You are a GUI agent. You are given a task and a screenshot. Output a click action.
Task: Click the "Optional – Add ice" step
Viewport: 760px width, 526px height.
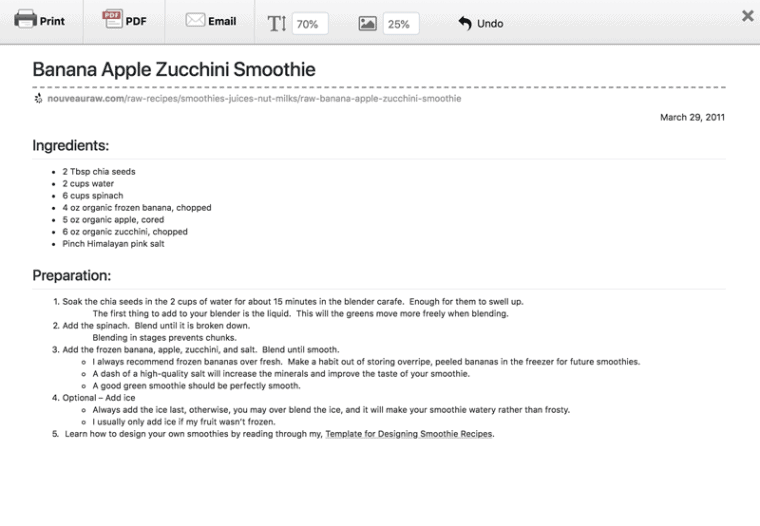click(x=100, y=398)
